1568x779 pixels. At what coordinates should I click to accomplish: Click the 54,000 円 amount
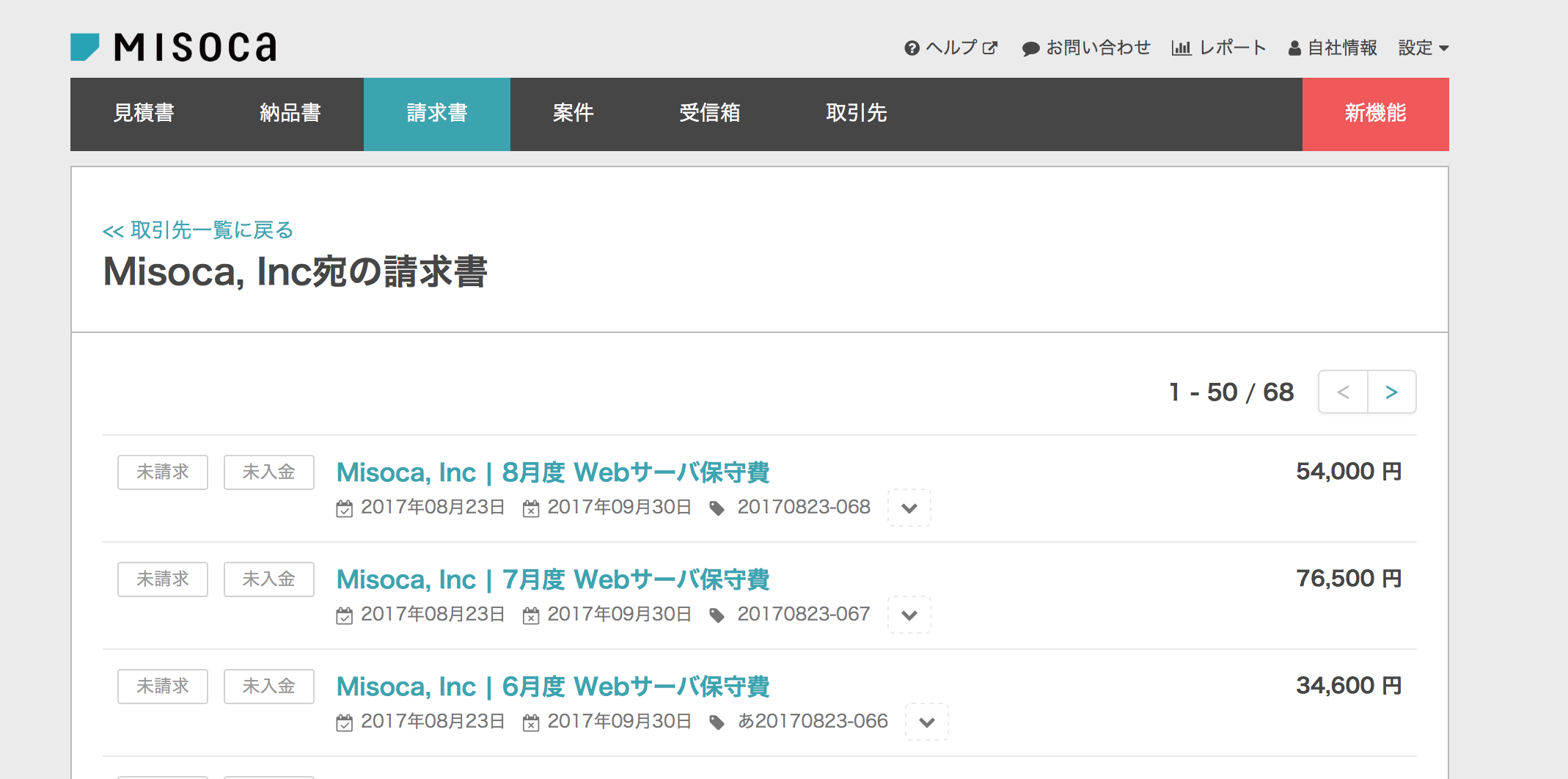[1349, 471]
